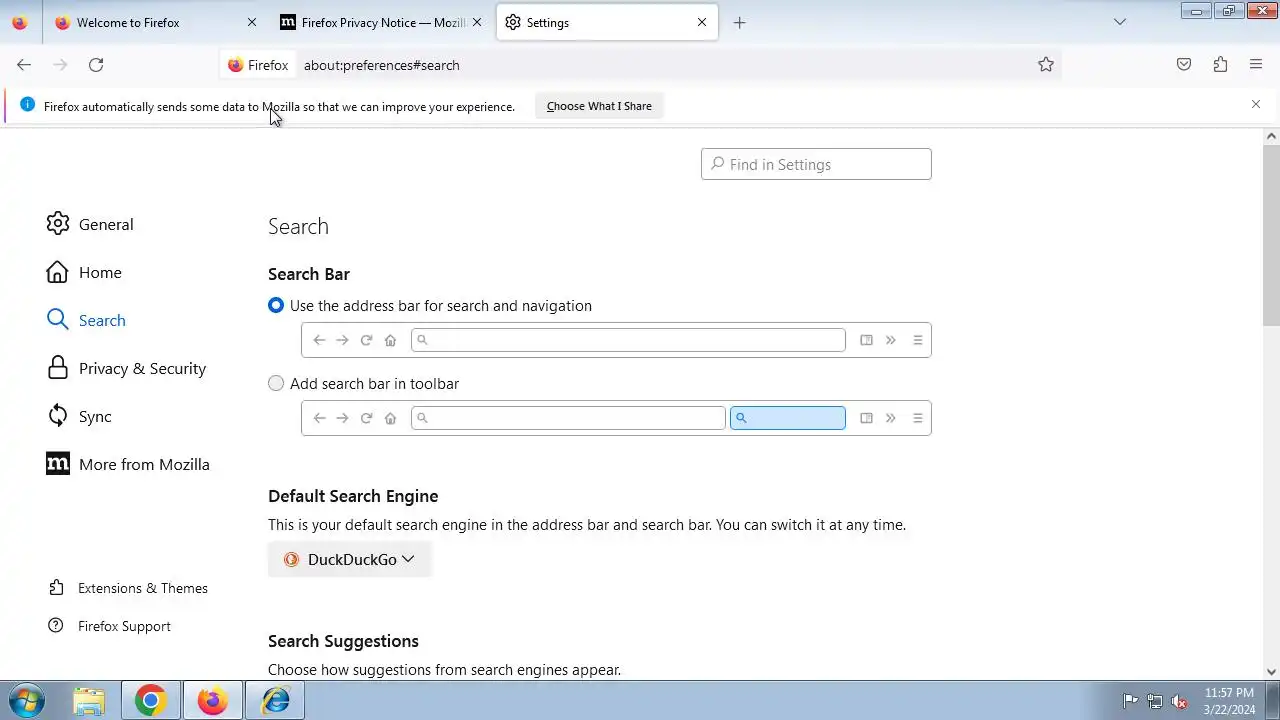The image size is (1280, 720).
Task: Reload the current page
Action: point(96,65)
